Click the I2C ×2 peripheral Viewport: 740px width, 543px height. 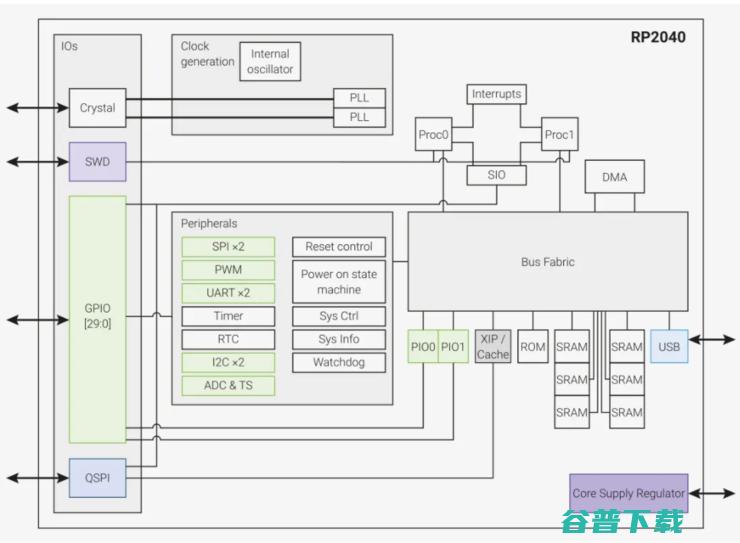pyautogui.click(x=228, y=362)
